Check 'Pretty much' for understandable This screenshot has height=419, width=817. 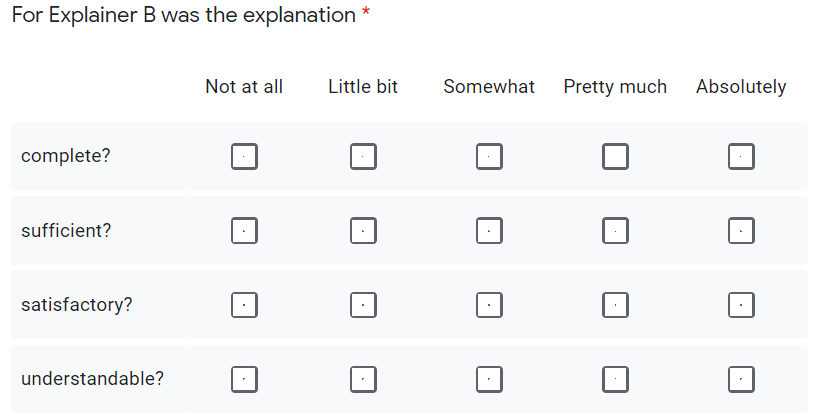(615, 379)
